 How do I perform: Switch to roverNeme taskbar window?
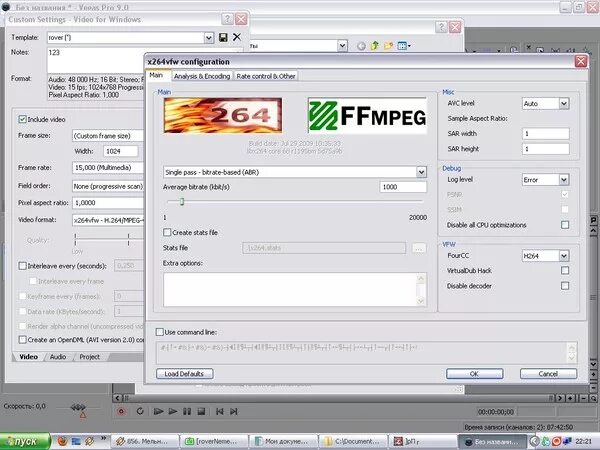coord(214,441)
